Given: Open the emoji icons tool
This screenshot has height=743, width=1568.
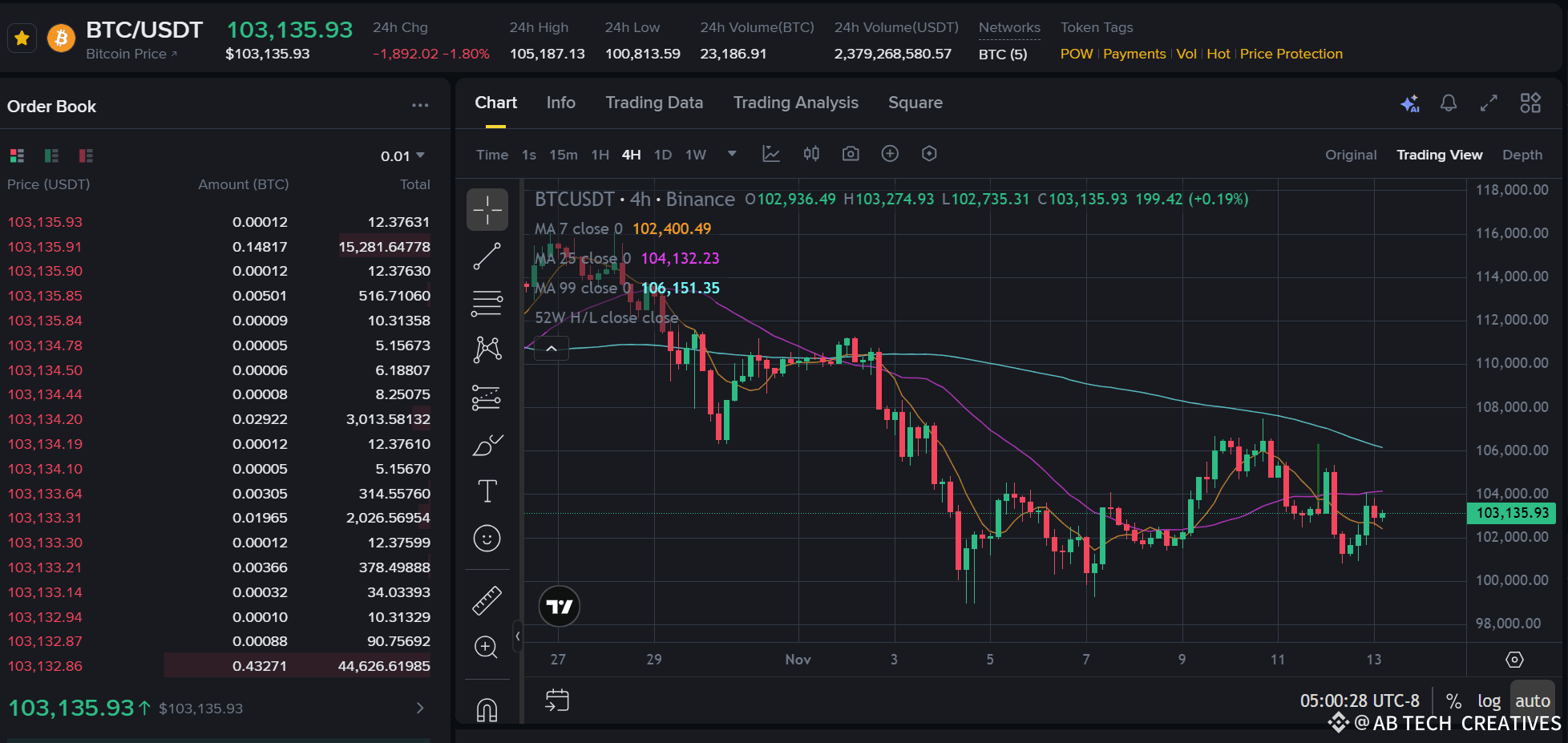Looking at the screenshot, I should click(x=487, y=538).
